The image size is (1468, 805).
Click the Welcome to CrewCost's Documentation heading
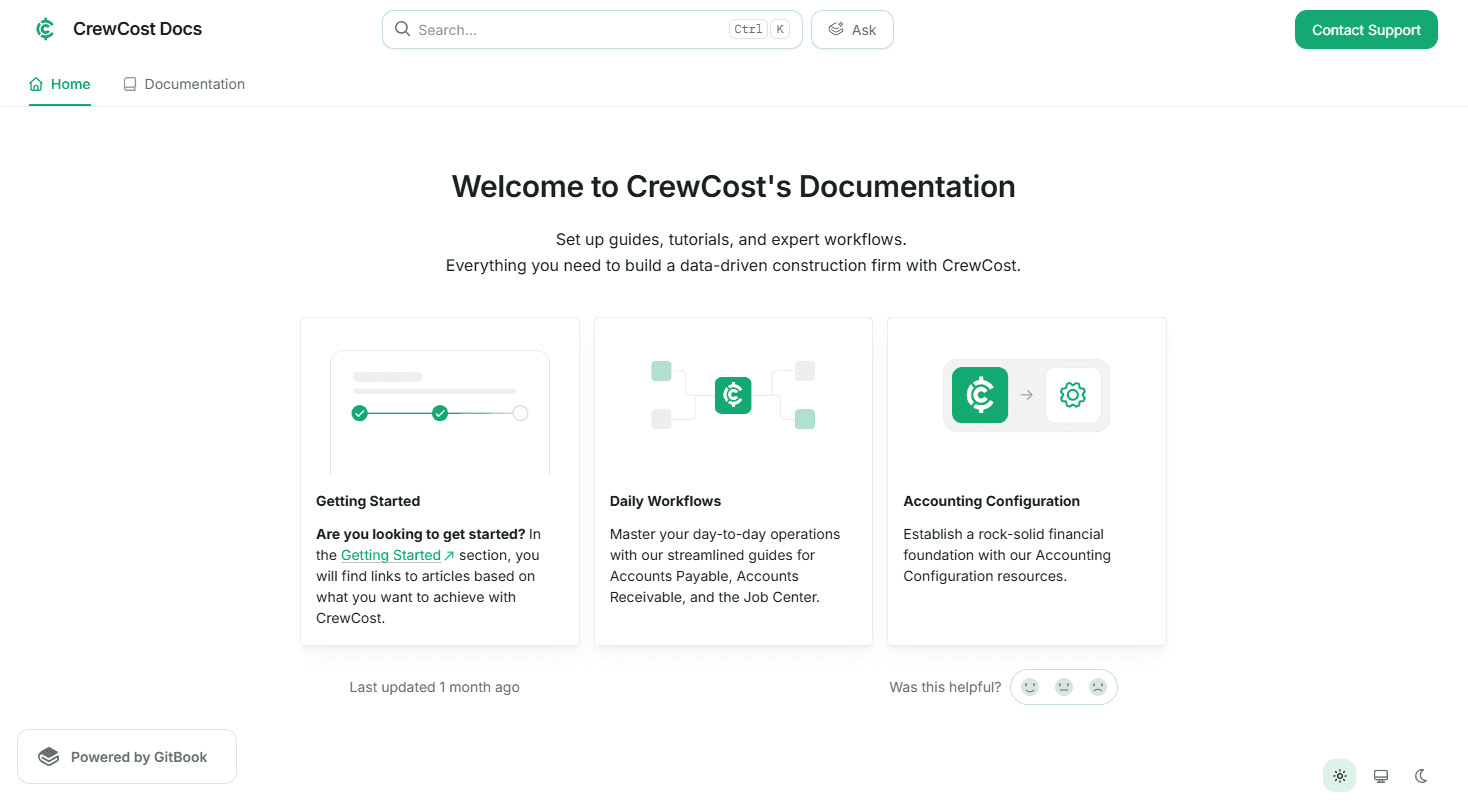[733, 186]
